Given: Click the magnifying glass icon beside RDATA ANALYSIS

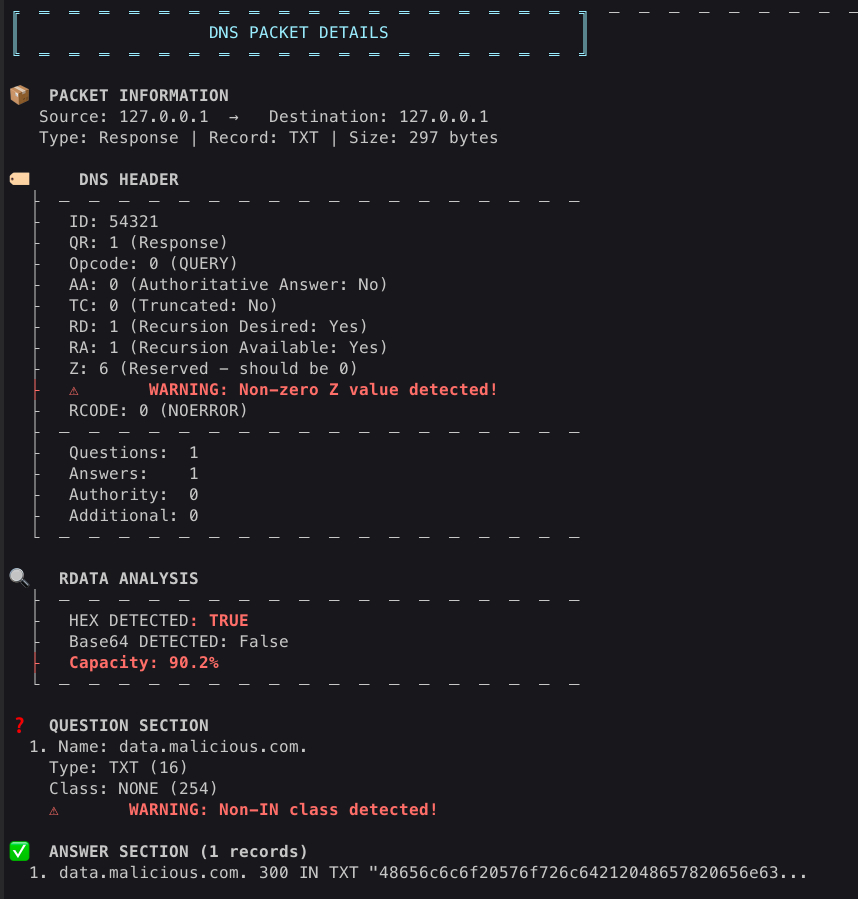Looking at the screenshot, I should [x=20, y=577].
